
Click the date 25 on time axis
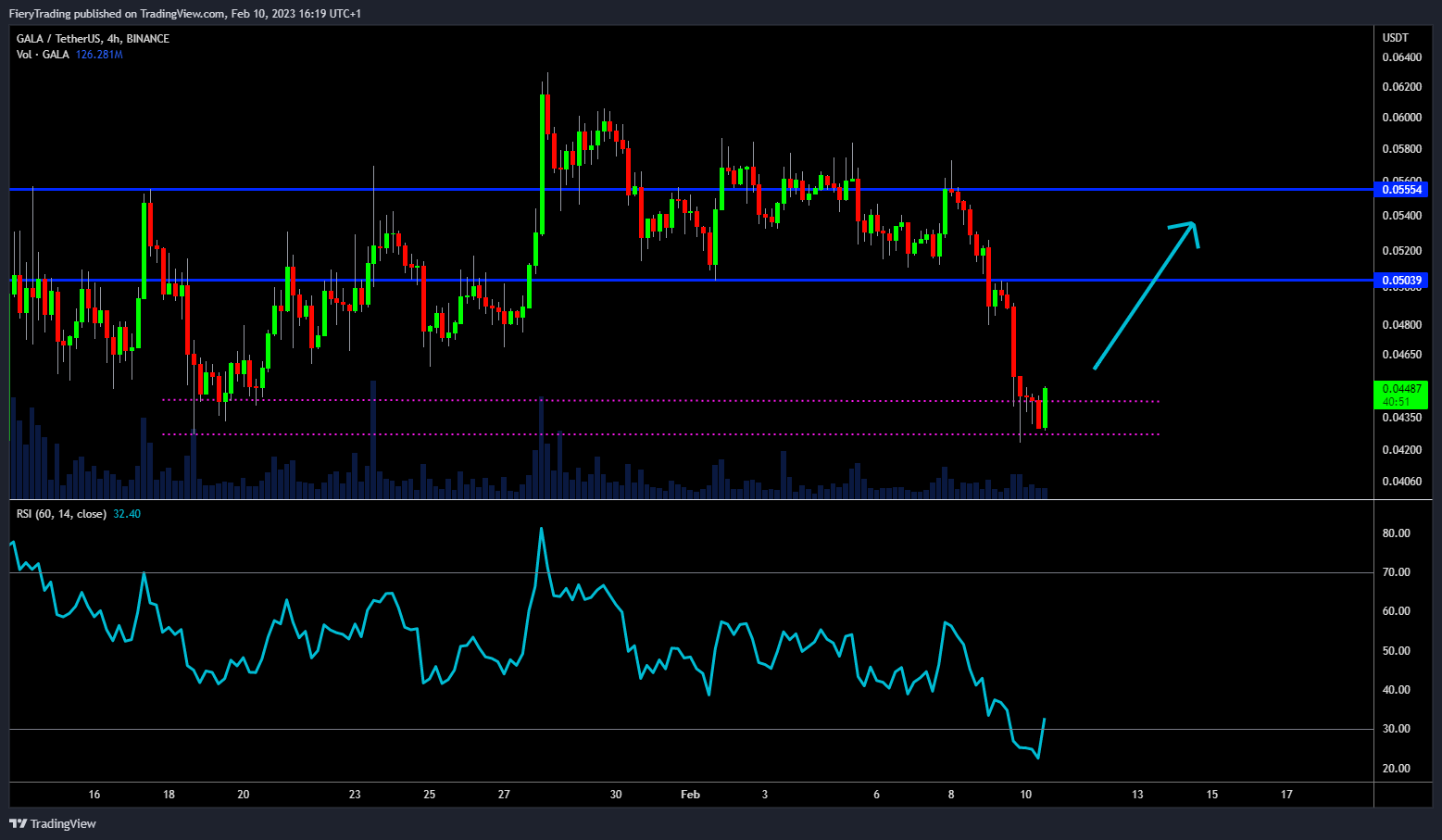[430, 795]
